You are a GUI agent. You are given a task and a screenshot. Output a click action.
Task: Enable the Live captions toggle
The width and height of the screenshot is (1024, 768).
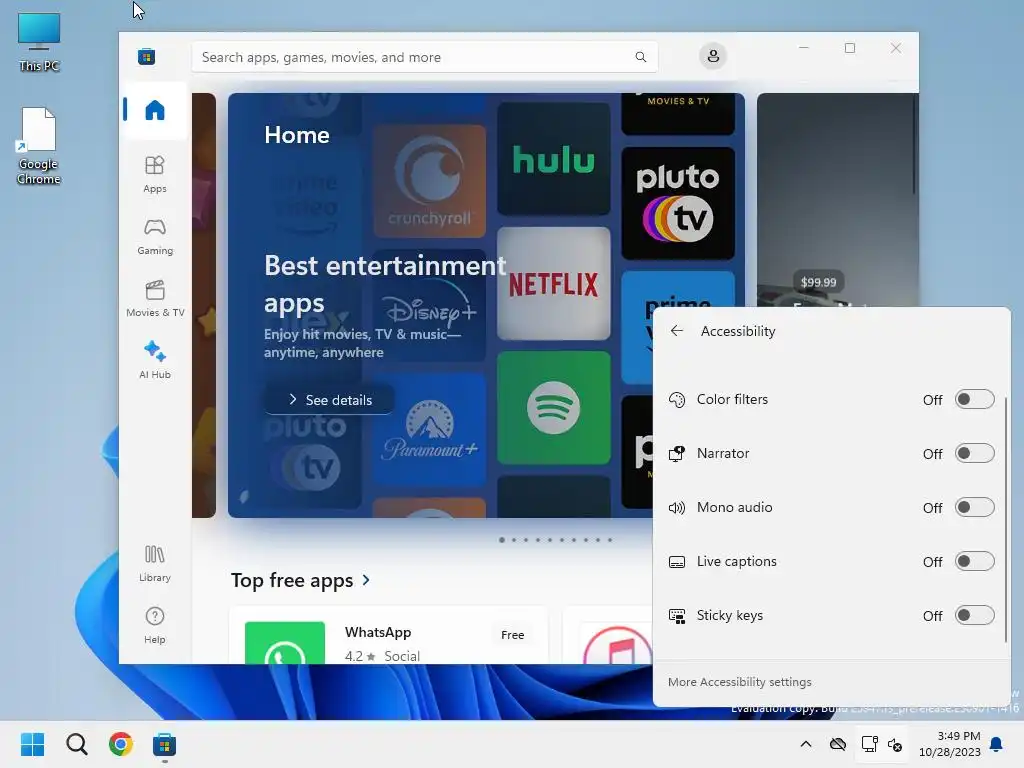(x=974, y=562)
